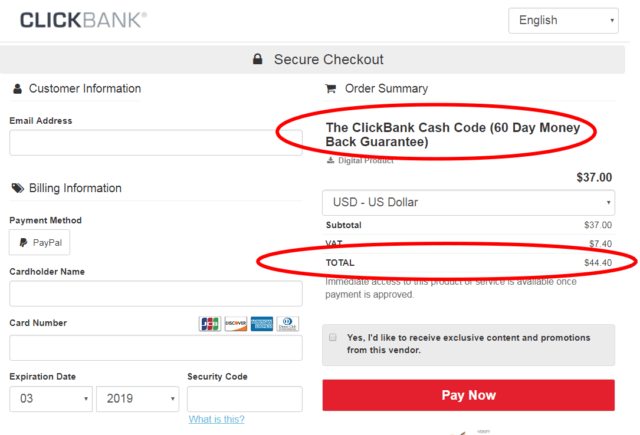Open the expiration month dropdown showing 03
Image resolution: width=640 pixels, height=435 pixels.
51,399
